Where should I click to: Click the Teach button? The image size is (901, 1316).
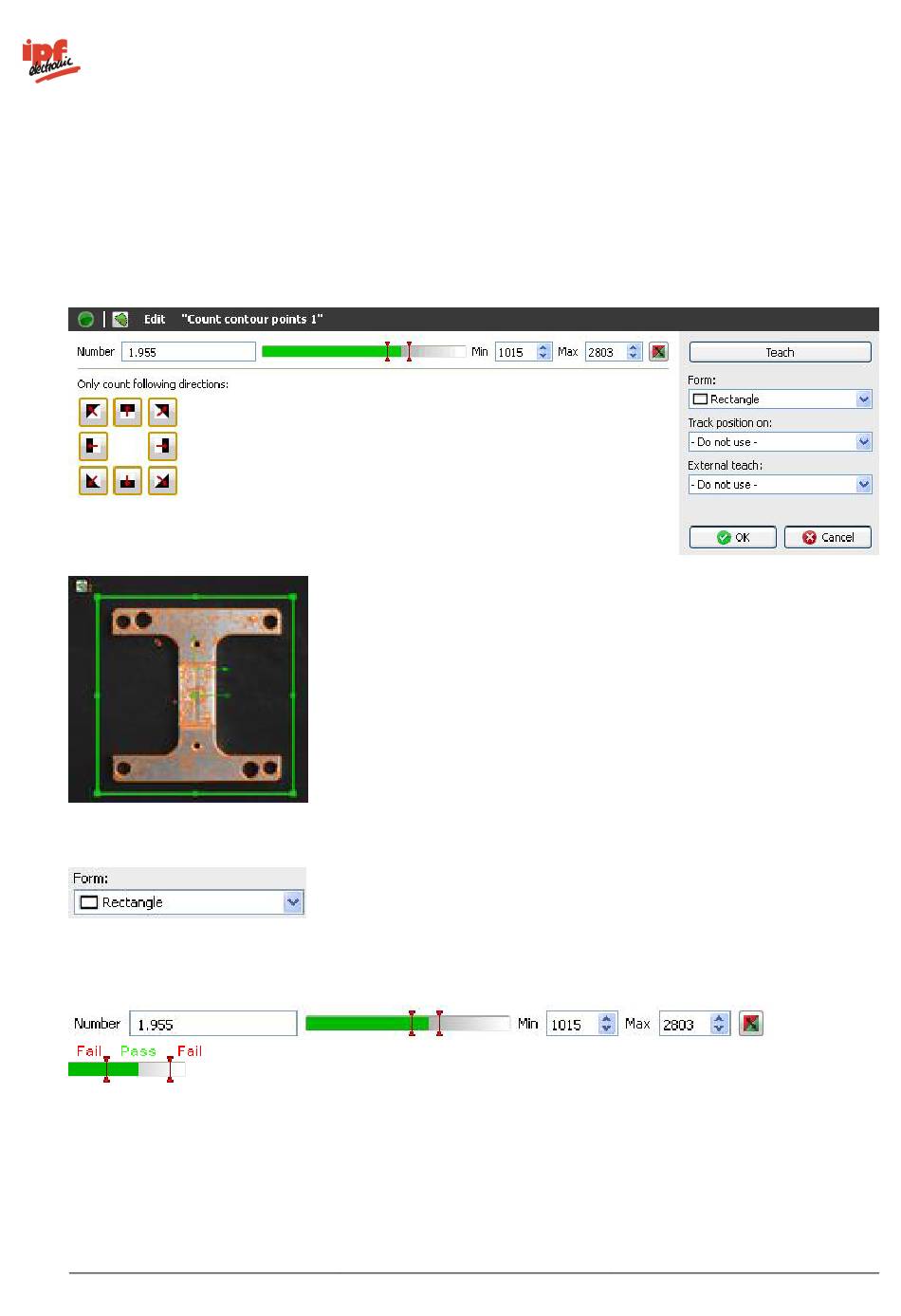tap(780, 352)
